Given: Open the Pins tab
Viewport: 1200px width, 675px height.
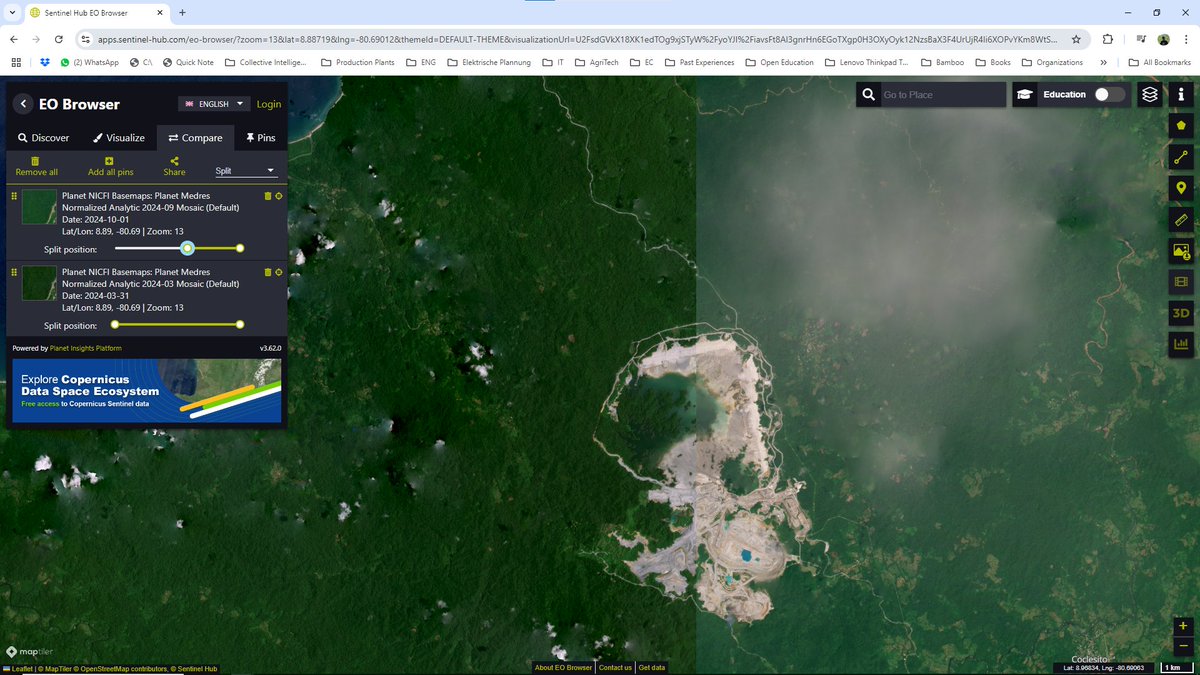Looking at the screenshot, I should point(260,138).
